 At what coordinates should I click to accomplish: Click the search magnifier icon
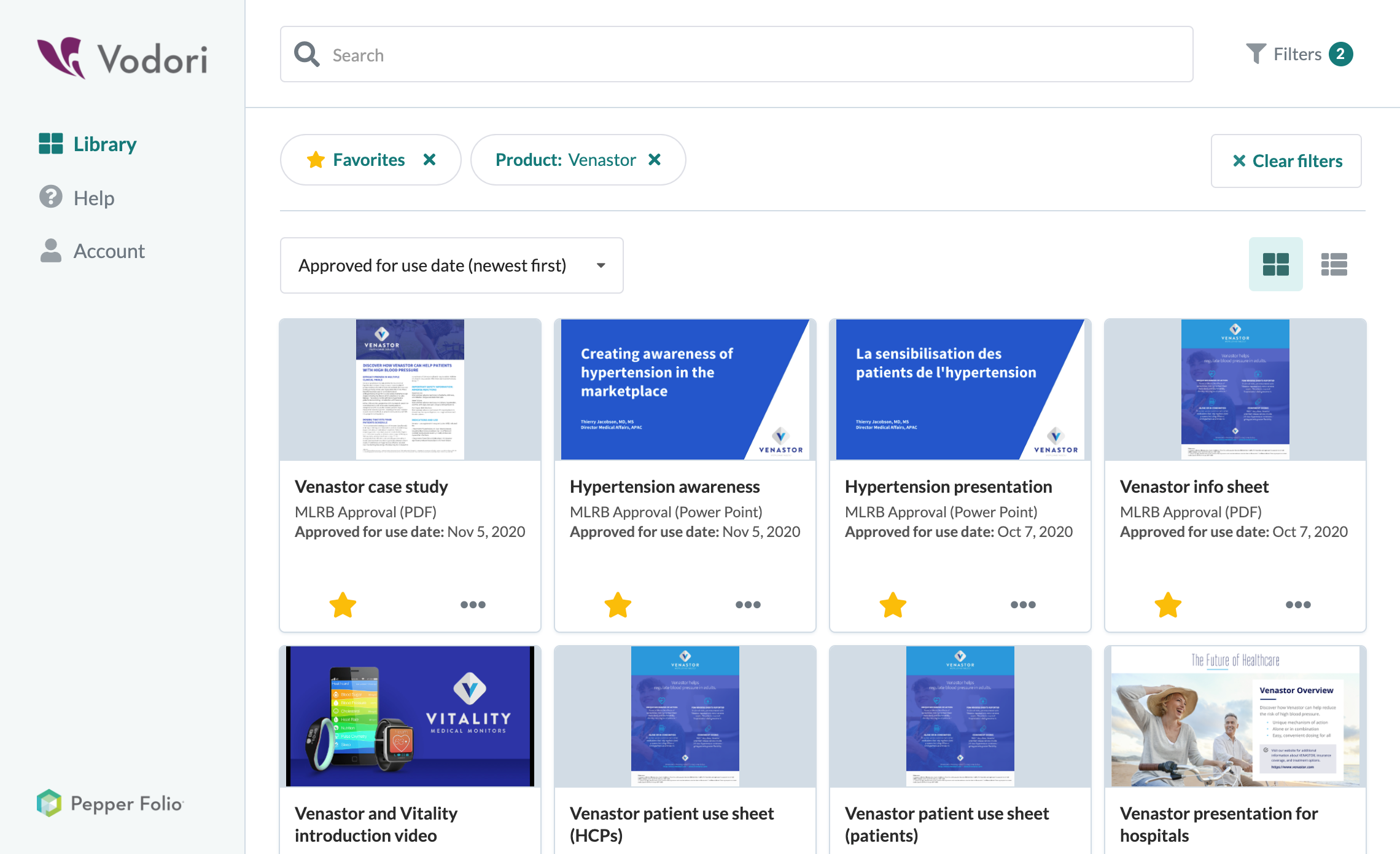click(x=306, y=55)
